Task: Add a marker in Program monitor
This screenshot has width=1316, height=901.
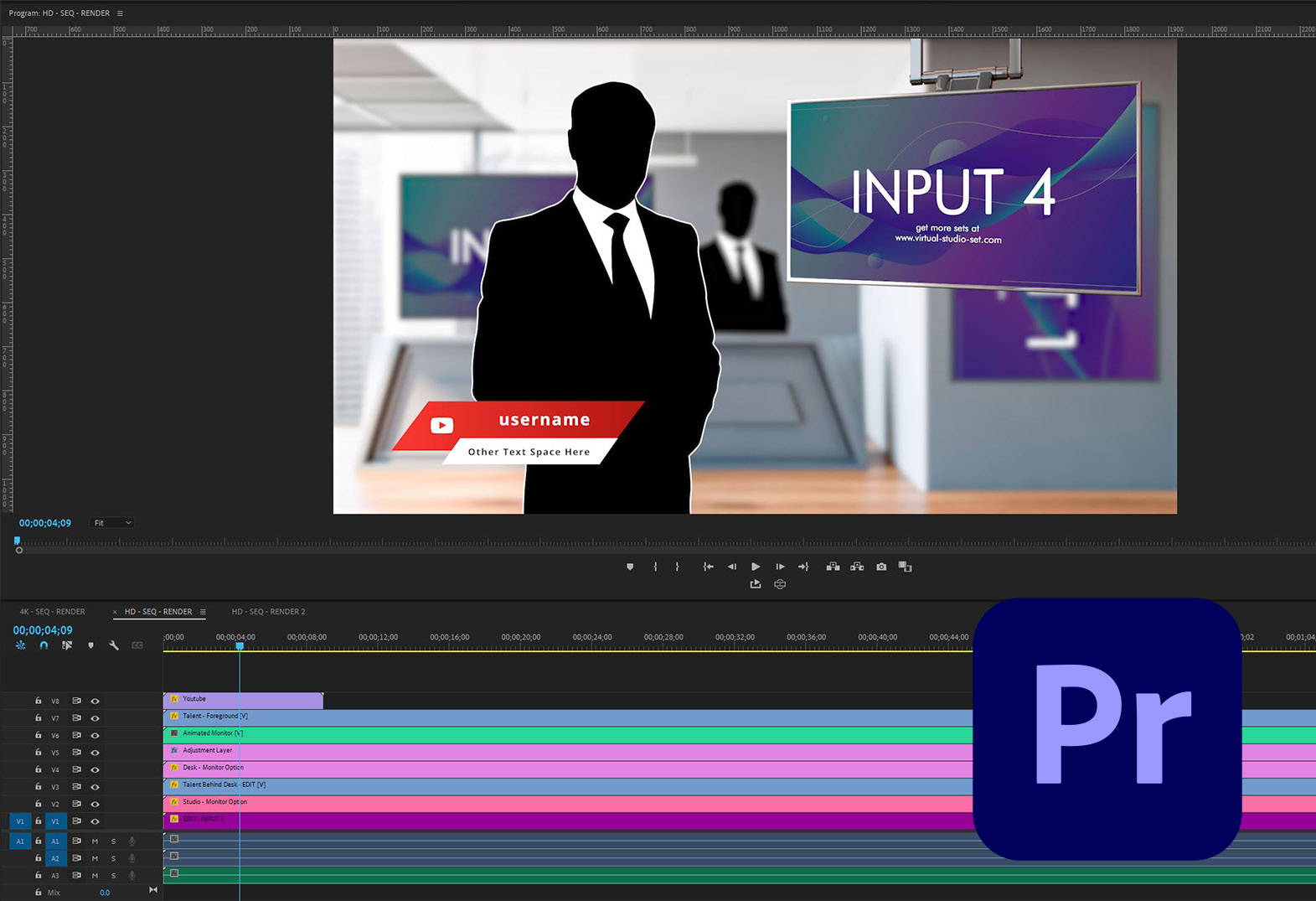Action: click(630, 567)
